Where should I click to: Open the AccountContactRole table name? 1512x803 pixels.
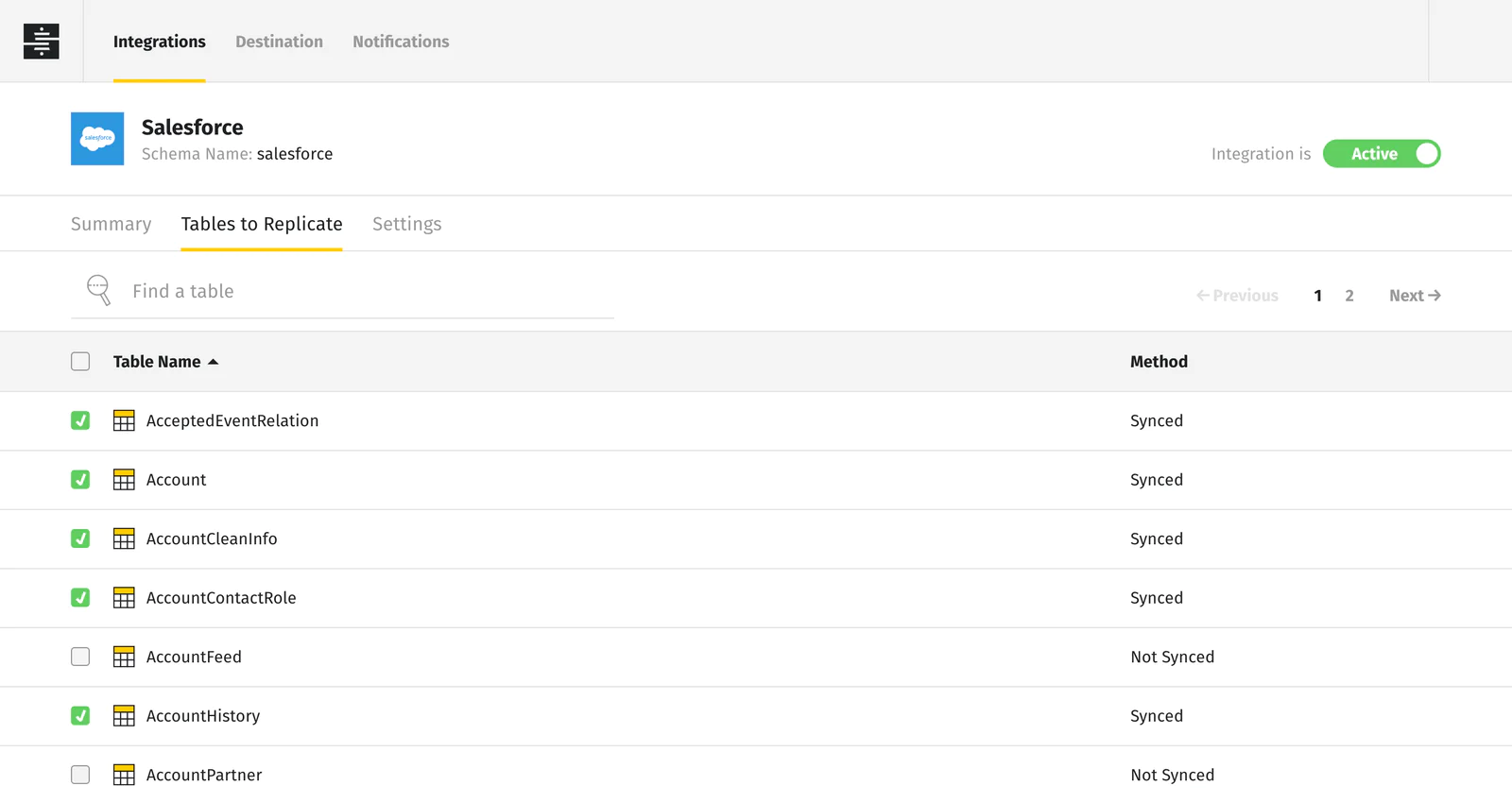221,598
